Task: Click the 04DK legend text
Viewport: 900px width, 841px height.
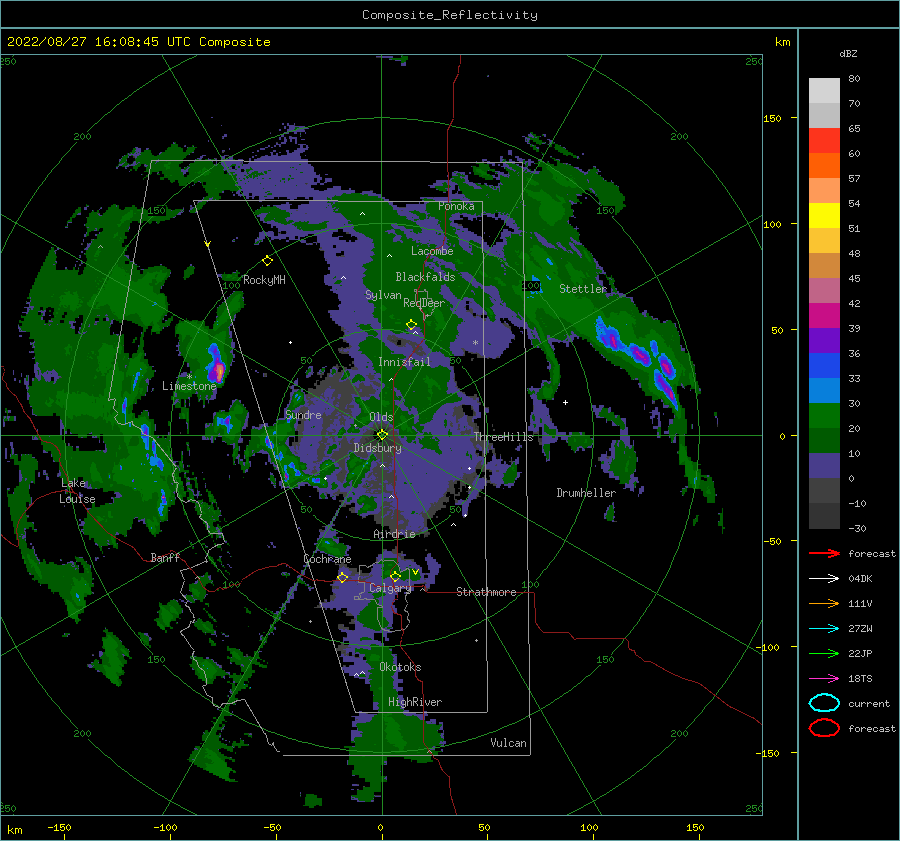Action: [860, 579]
